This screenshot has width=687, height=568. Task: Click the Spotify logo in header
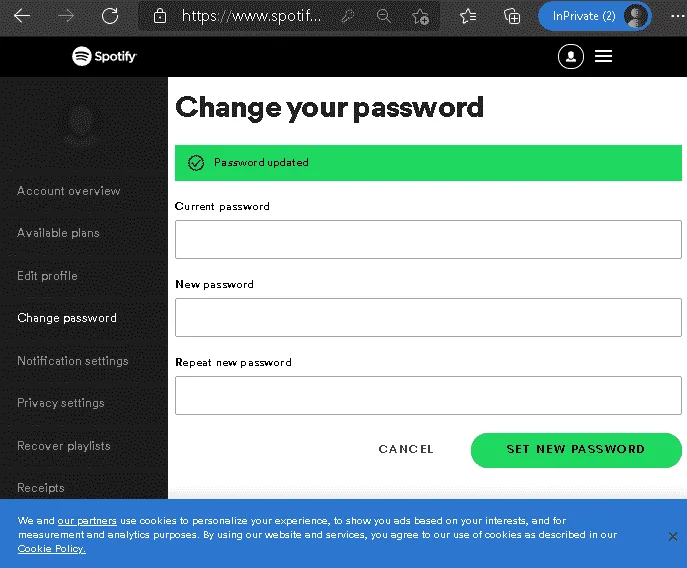click(104, 56)
